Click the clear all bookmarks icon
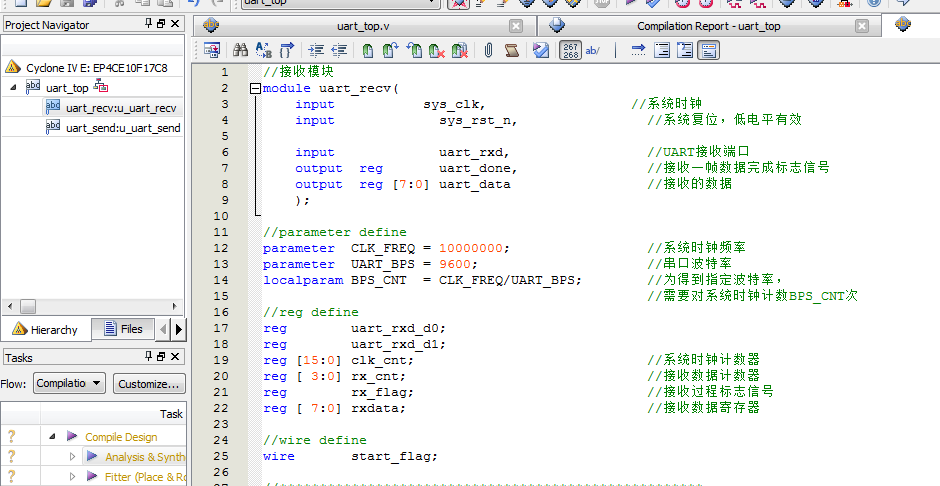 pos(460,49)
